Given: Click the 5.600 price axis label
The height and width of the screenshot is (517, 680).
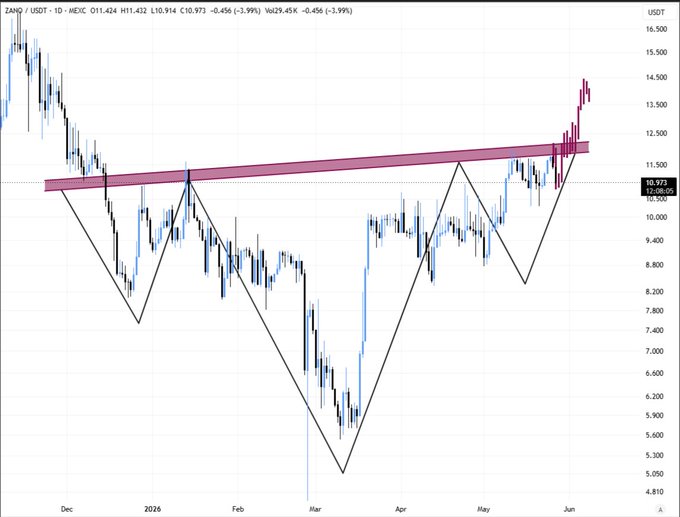Looking at the screenshot, I should click(x=656, y=435).
